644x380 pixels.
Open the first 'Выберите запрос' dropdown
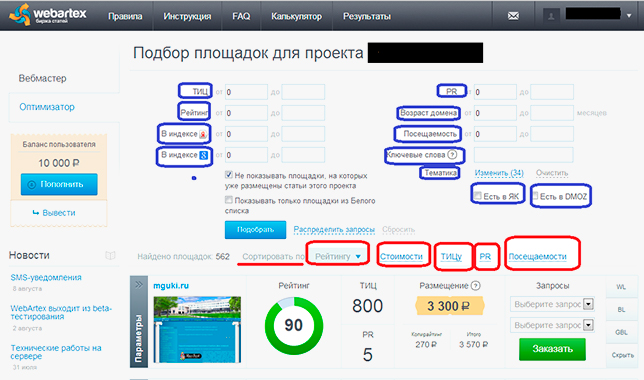[x=552, y=304]
